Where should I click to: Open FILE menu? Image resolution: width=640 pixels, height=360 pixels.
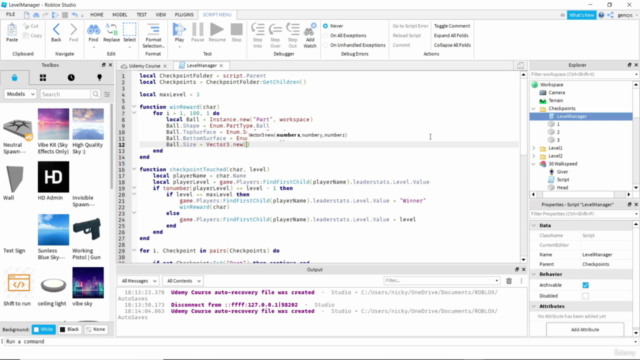[x=11, y=14]
